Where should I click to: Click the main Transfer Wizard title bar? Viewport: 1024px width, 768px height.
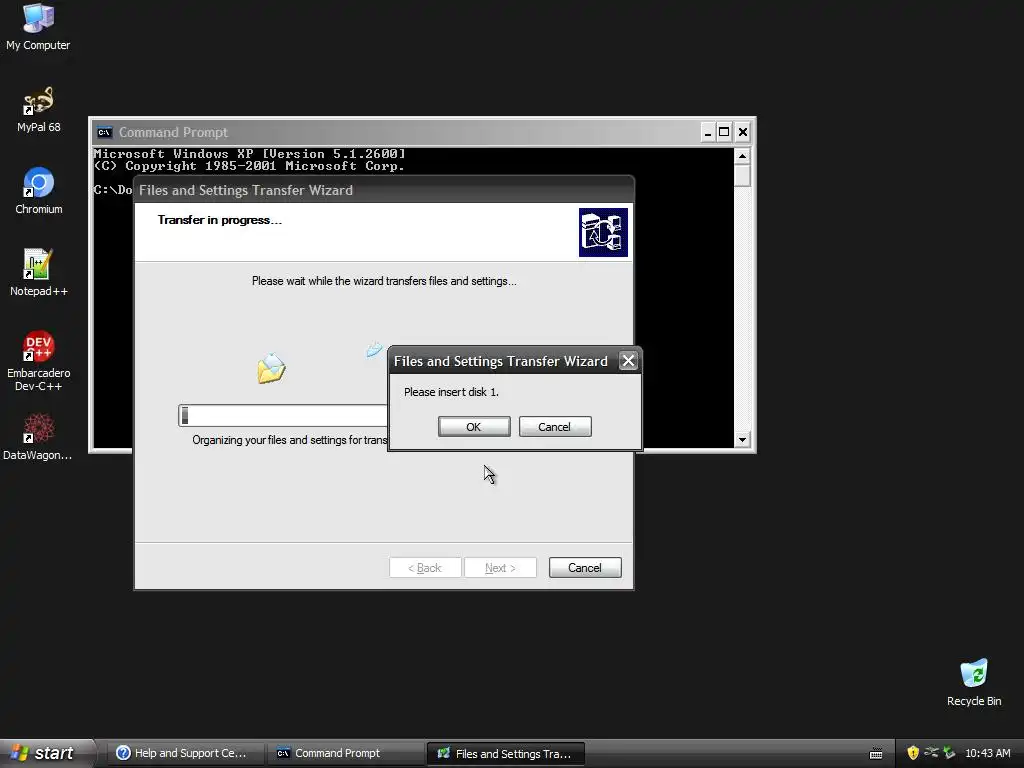click(x=383, y=190)
